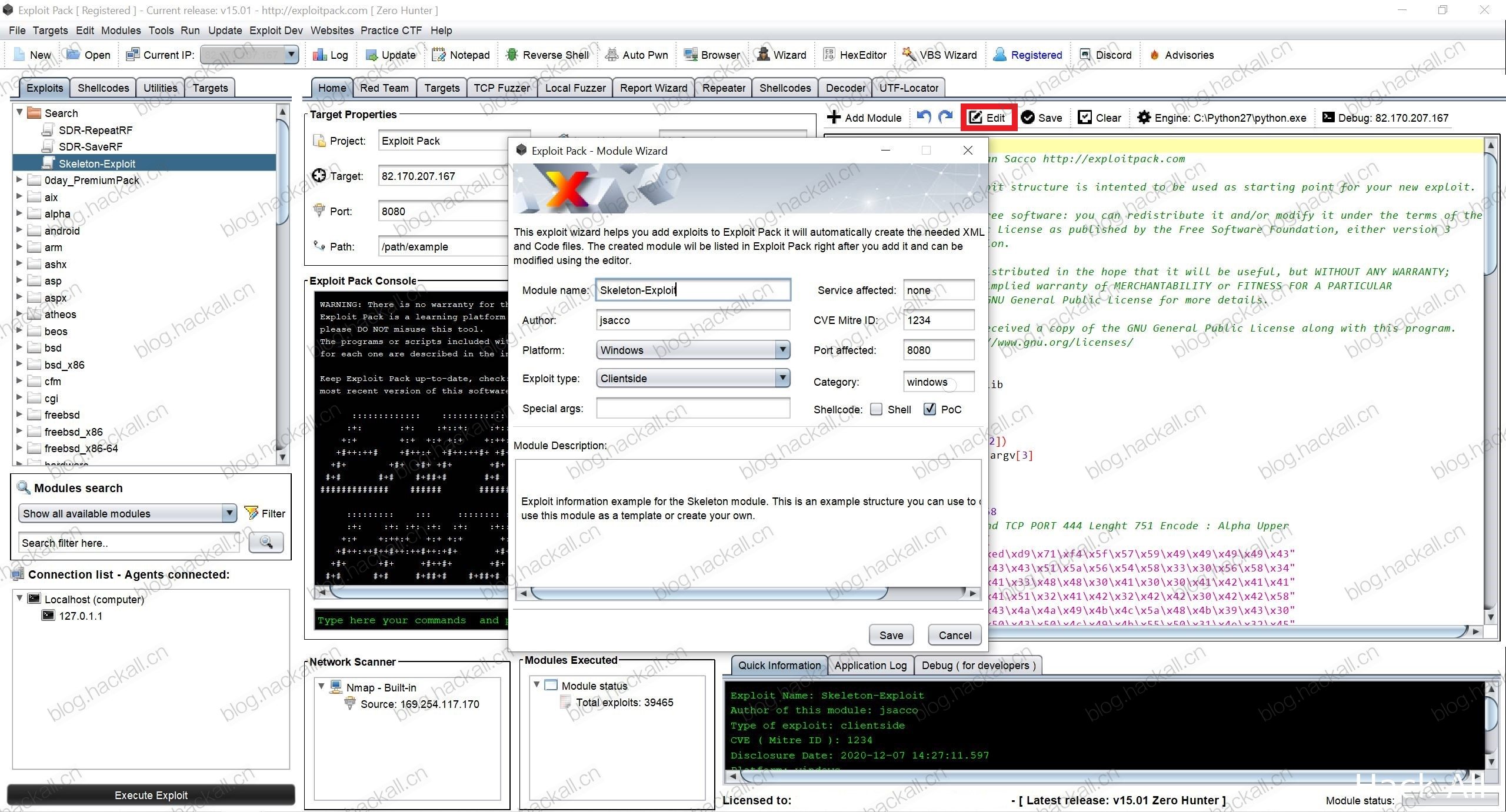Viewport: 1506px width, 812px height.
Task: Click Save in the Module Wizard
Action: [x=891, y=635]
